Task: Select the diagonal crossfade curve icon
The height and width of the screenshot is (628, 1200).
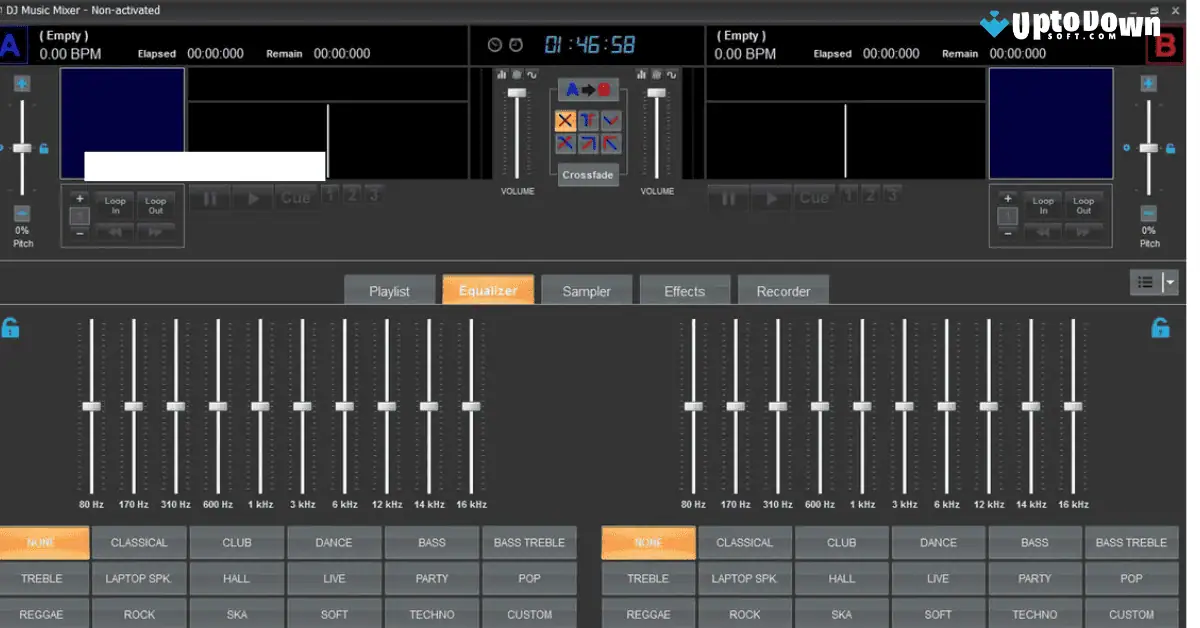Action: (586, 143)
